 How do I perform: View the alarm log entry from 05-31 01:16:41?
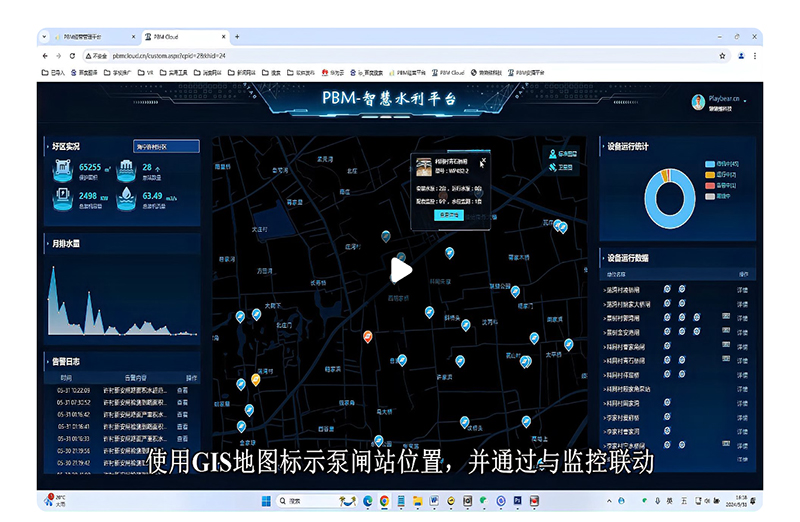[x=182, y=427]
